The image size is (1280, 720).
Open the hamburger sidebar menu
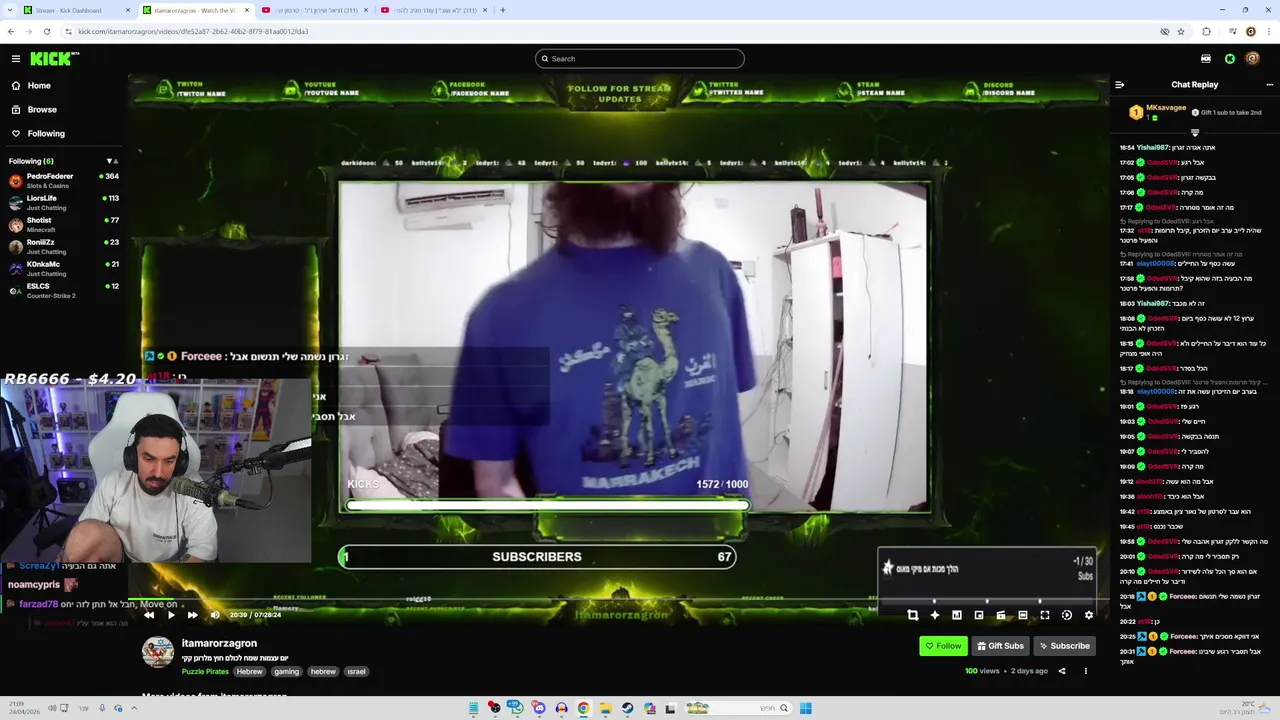tap(16, 59)
